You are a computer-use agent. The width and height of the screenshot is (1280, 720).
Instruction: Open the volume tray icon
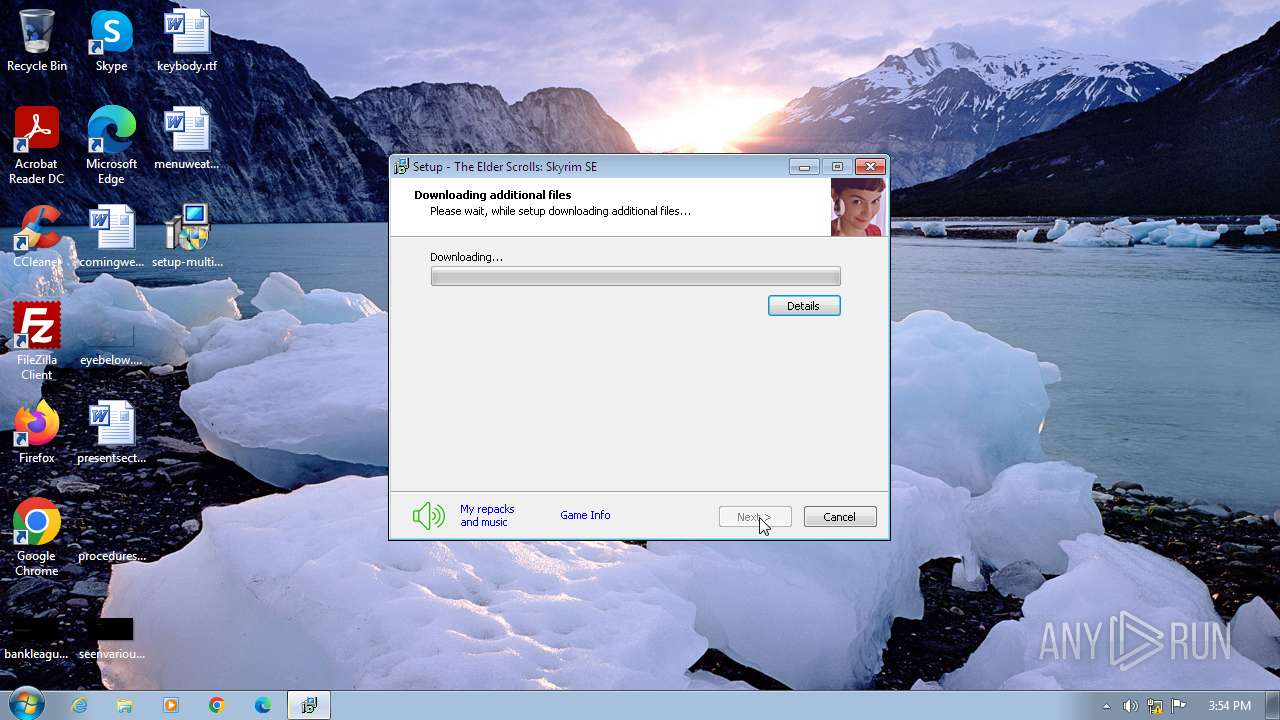point(1130,706)
